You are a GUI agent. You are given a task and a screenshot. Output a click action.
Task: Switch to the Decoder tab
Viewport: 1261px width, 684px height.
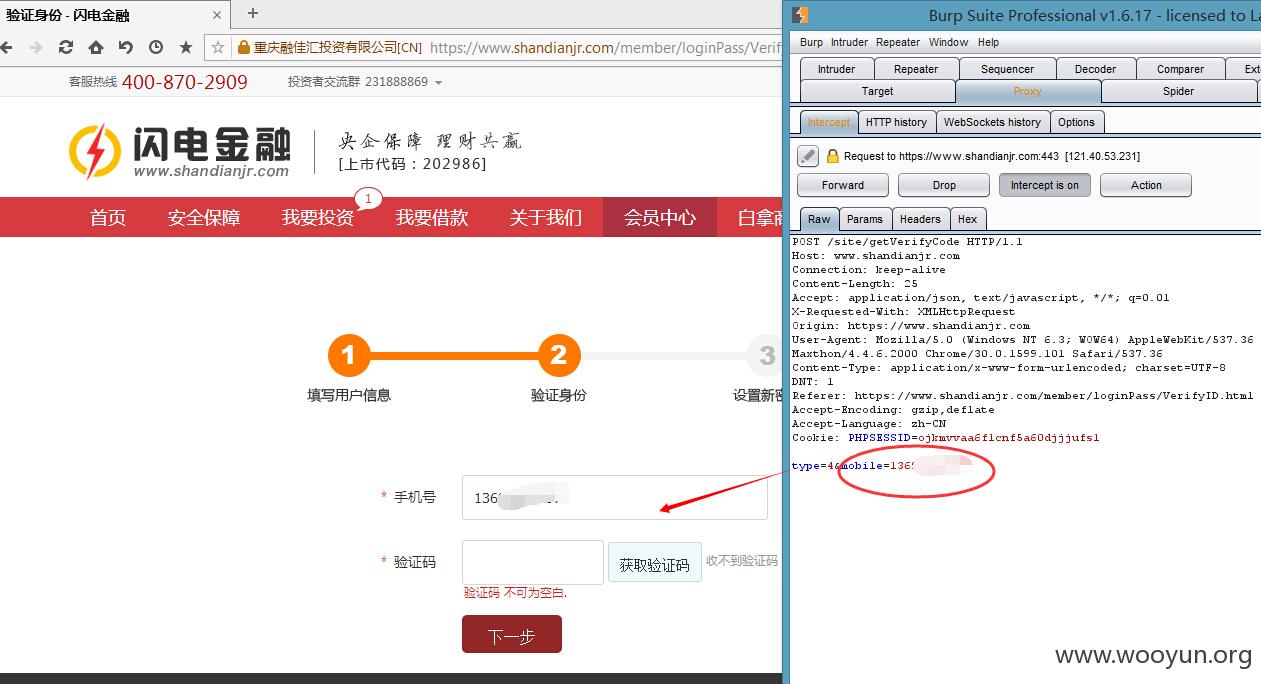coord(1095,69)
